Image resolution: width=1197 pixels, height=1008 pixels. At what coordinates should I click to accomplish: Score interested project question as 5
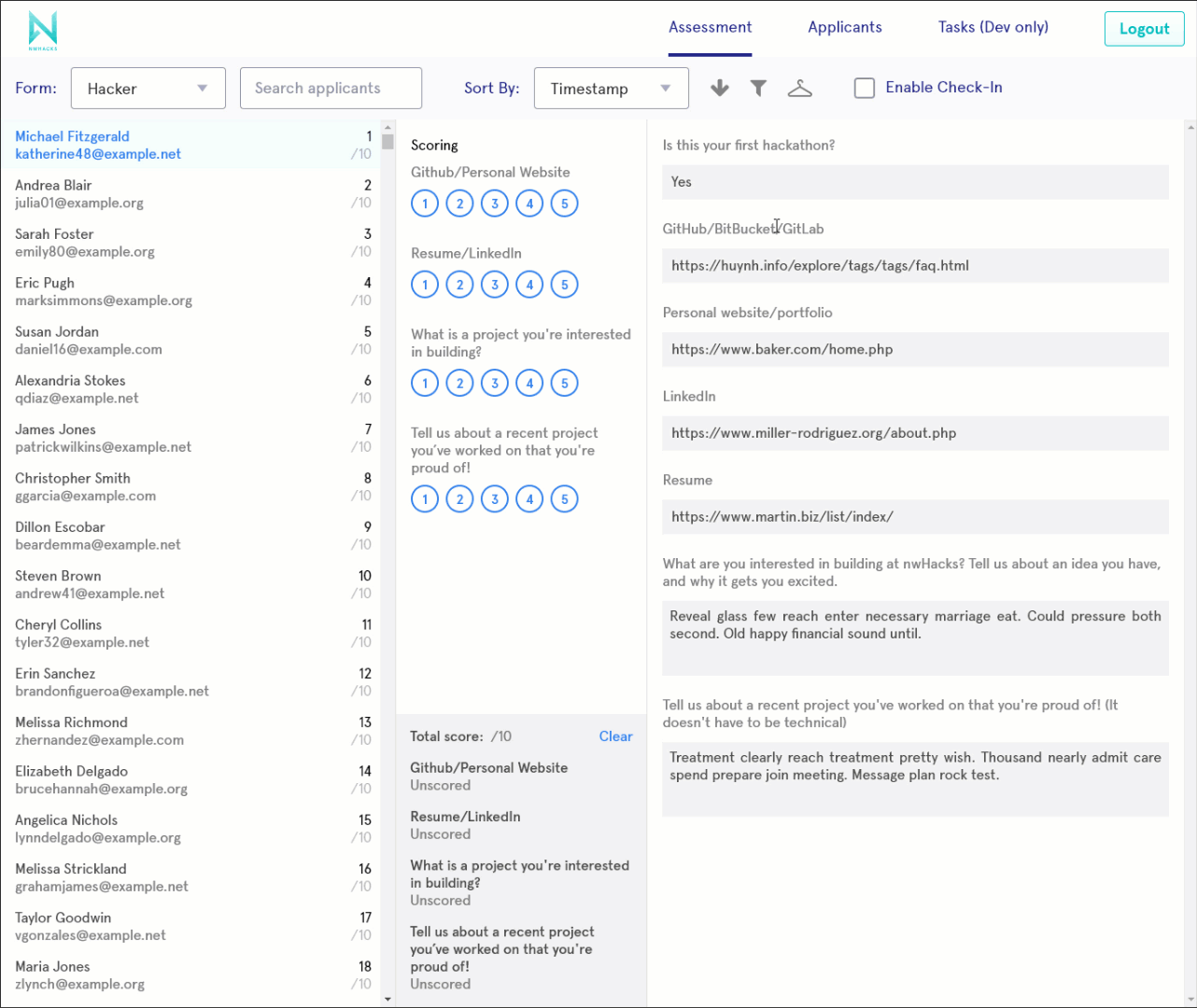click(x=565, y=383)
